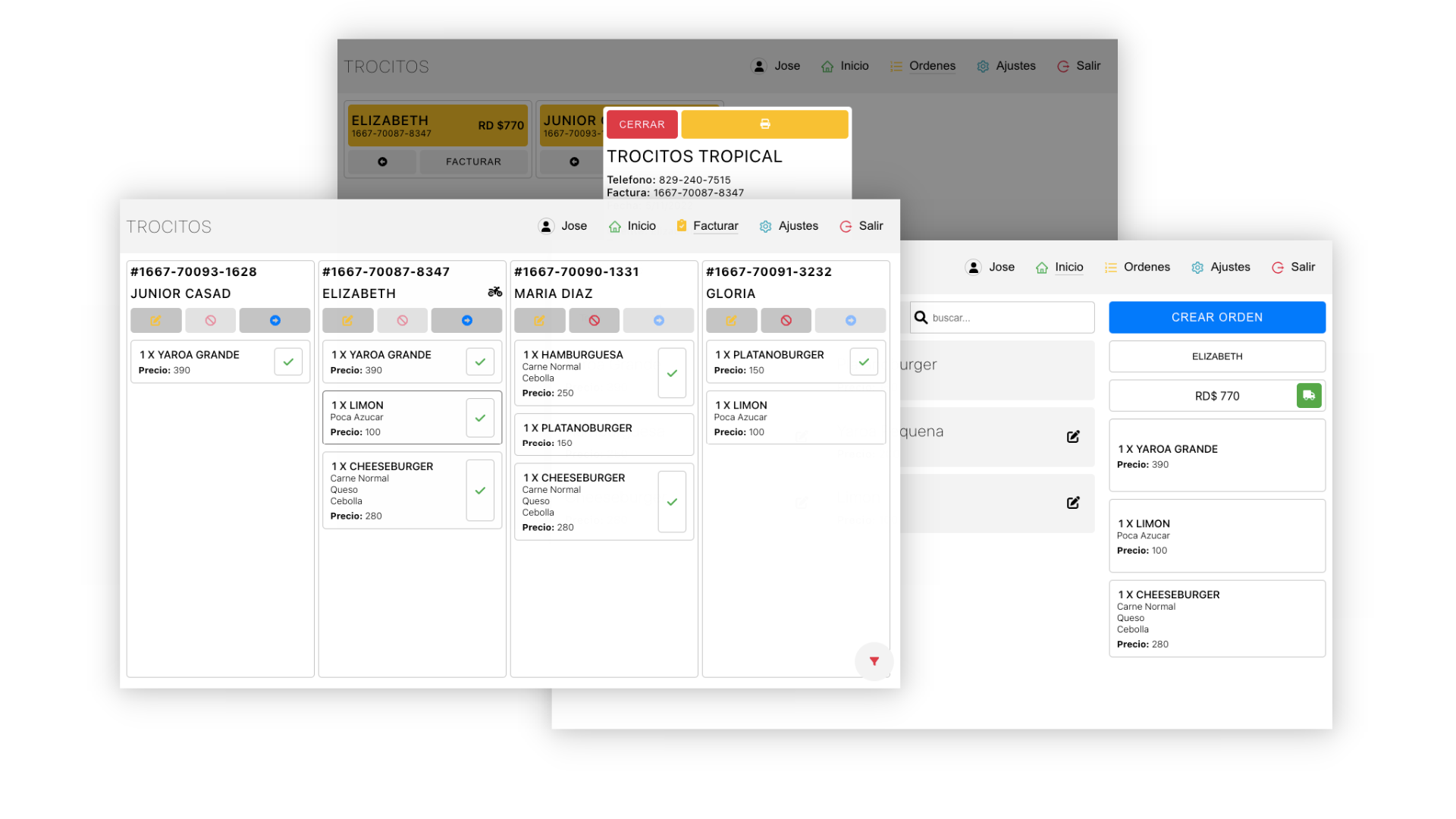Select GLORIA's LIMON item card

point(795,417)
